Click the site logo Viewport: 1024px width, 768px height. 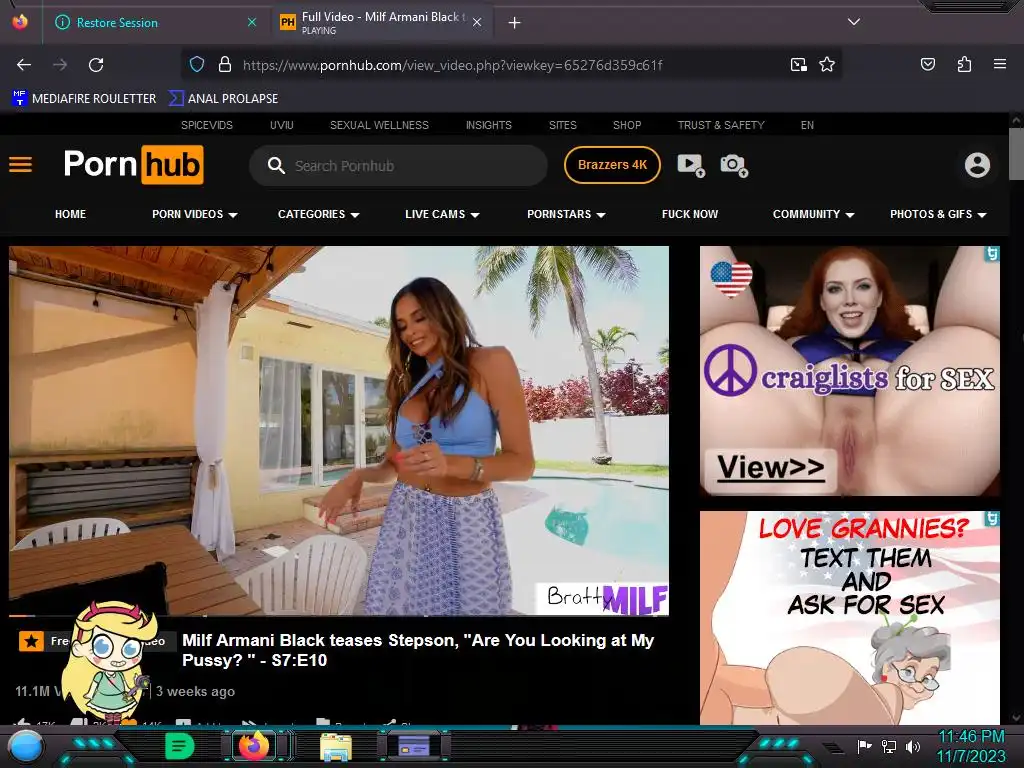click(133, 165)
